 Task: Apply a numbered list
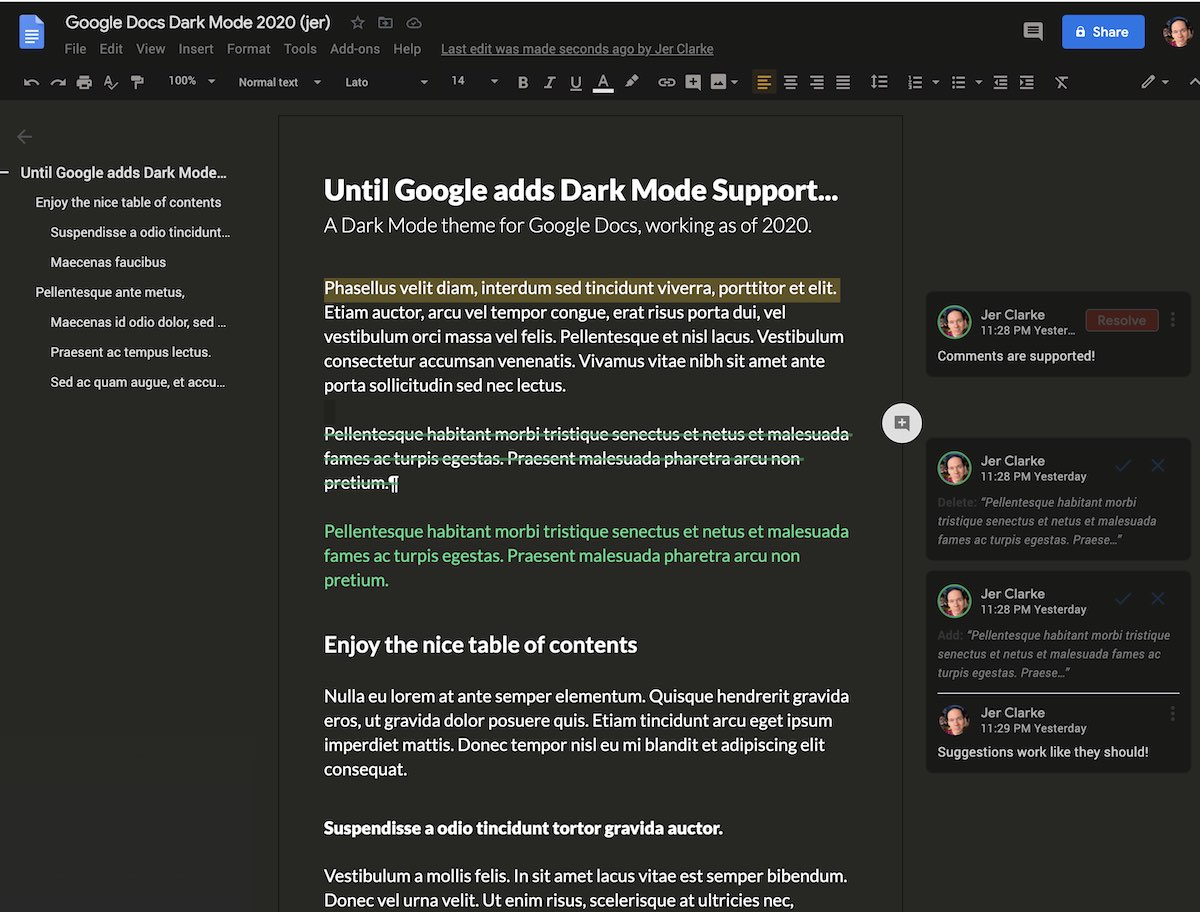914,82
